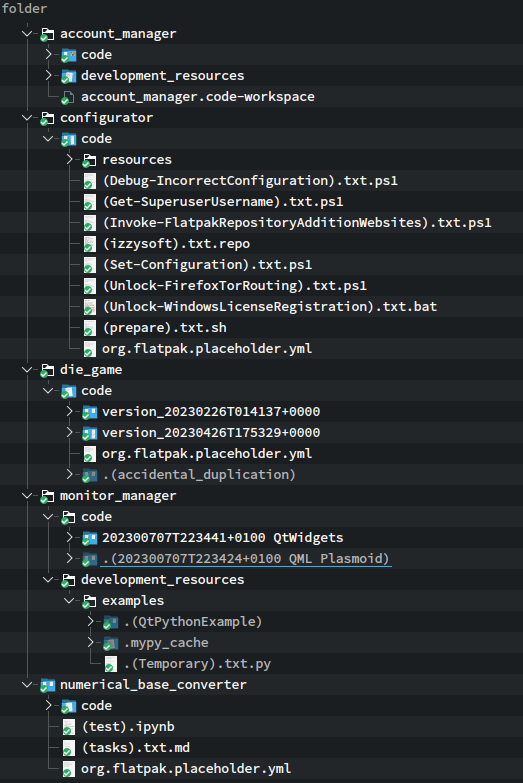Click the (test).ipynb file icon
This screenshot has width=523, height=783.
pyautogui.click(x=68, y=727)
